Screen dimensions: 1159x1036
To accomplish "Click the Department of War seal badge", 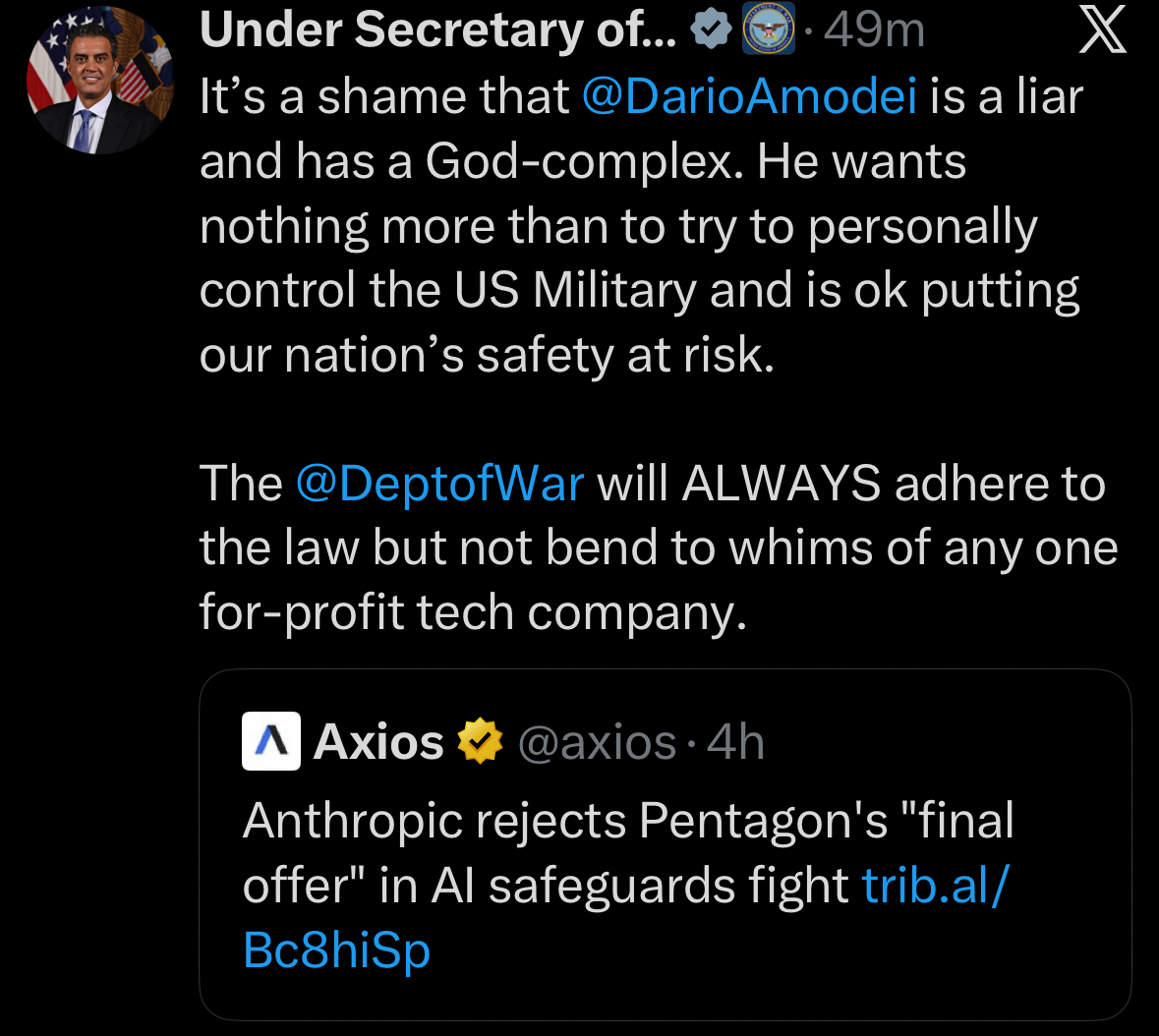I will coord(767,31).
